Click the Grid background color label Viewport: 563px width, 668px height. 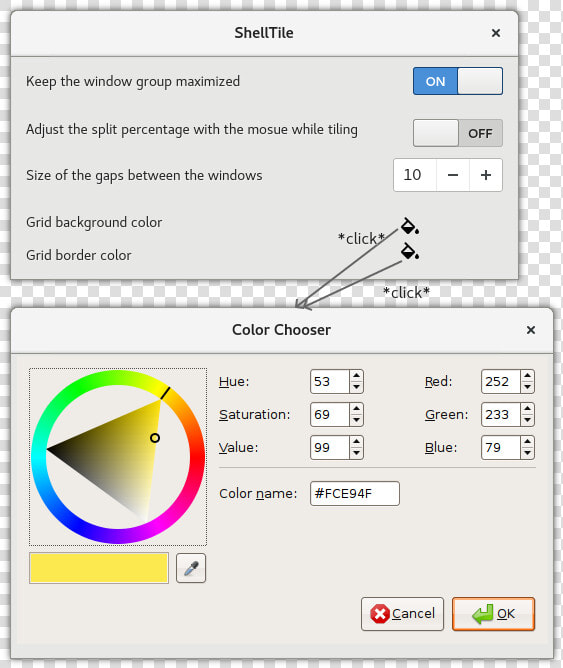[94, 222]
